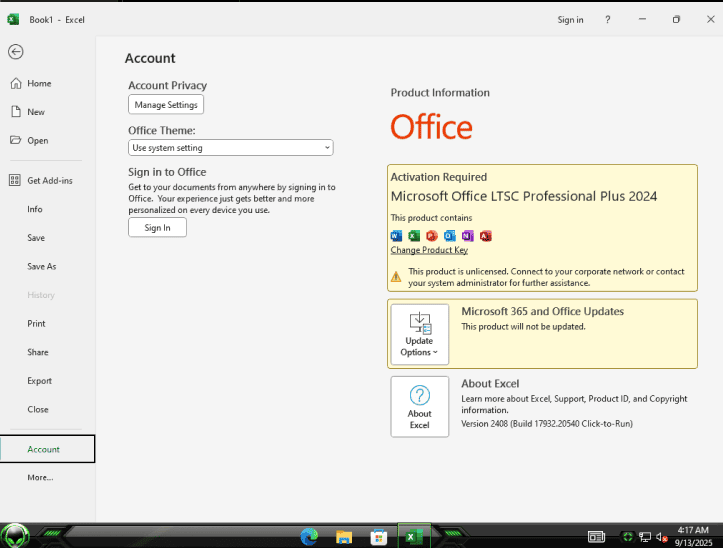Click the Microsoft Store taskbar icon

(x=379, y=537)
